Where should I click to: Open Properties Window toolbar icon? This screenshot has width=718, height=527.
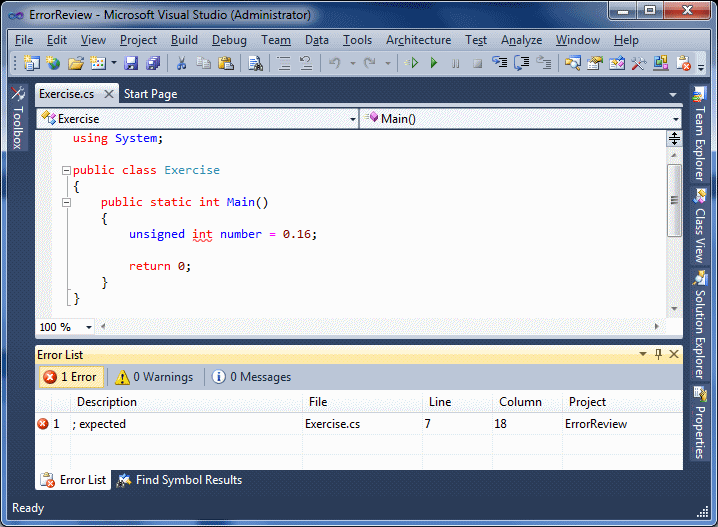(x=594, y=63)
